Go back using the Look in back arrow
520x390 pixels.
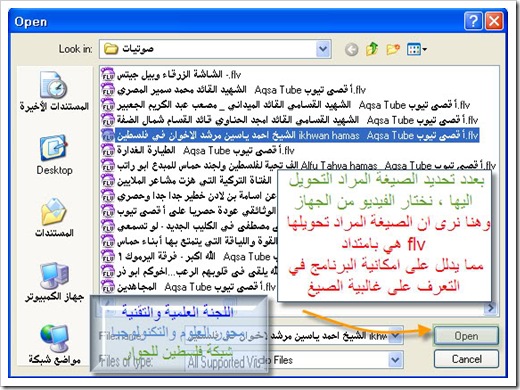[351, 50]
